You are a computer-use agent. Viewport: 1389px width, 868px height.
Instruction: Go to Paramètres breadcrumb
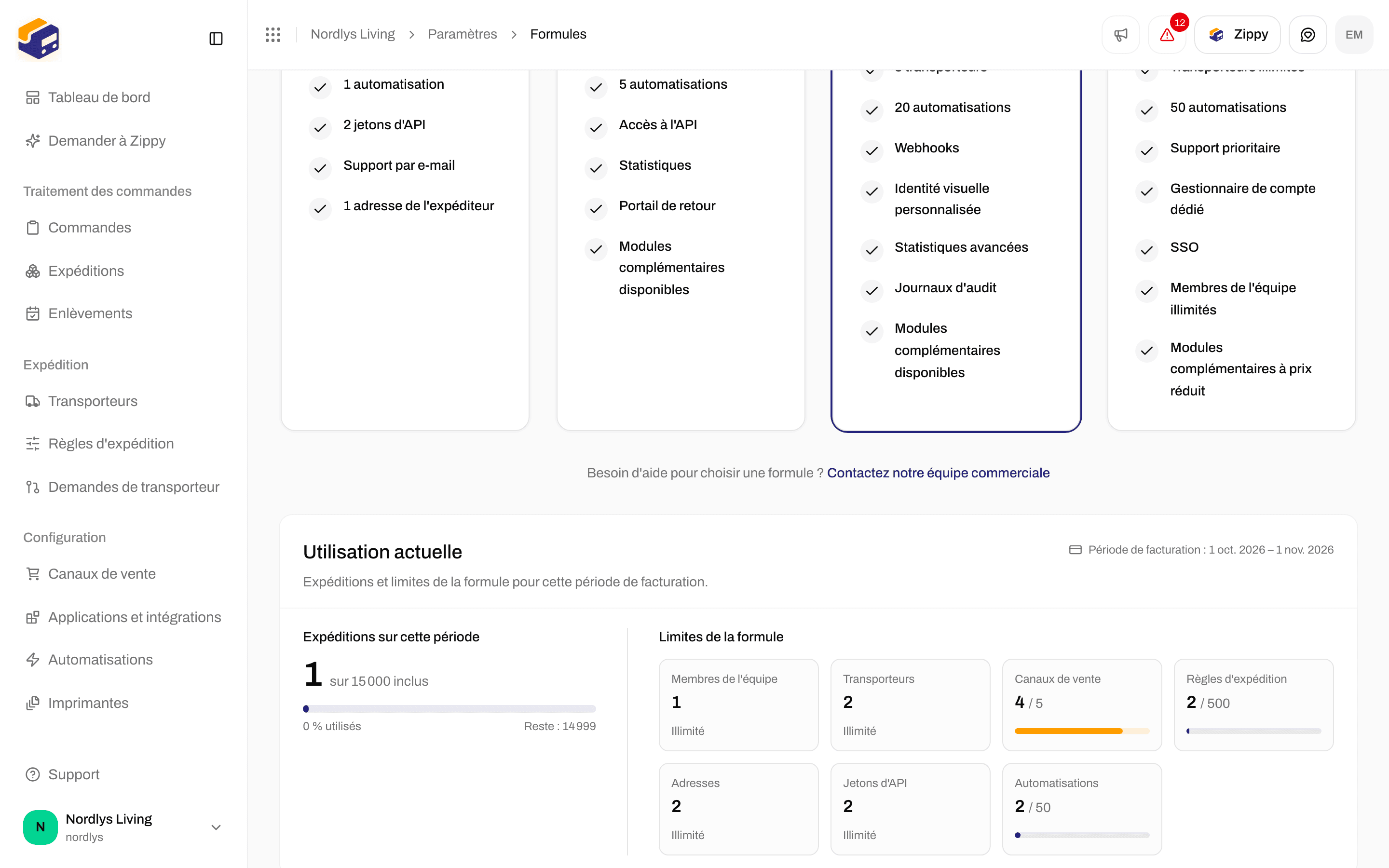462,34
